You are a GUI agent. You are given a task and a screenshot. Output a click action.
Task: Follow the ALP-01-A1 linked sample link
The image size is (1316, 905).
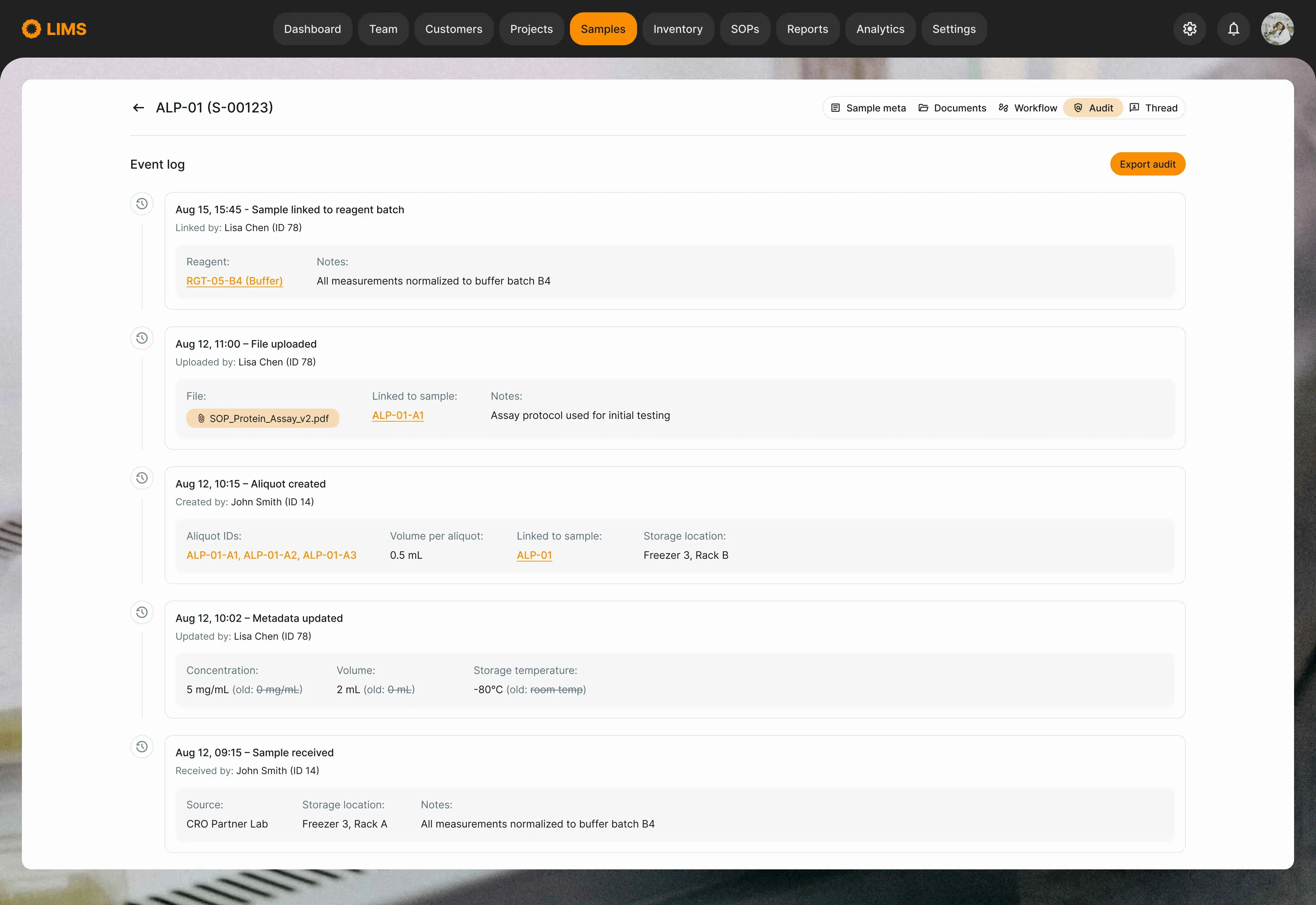398,415
